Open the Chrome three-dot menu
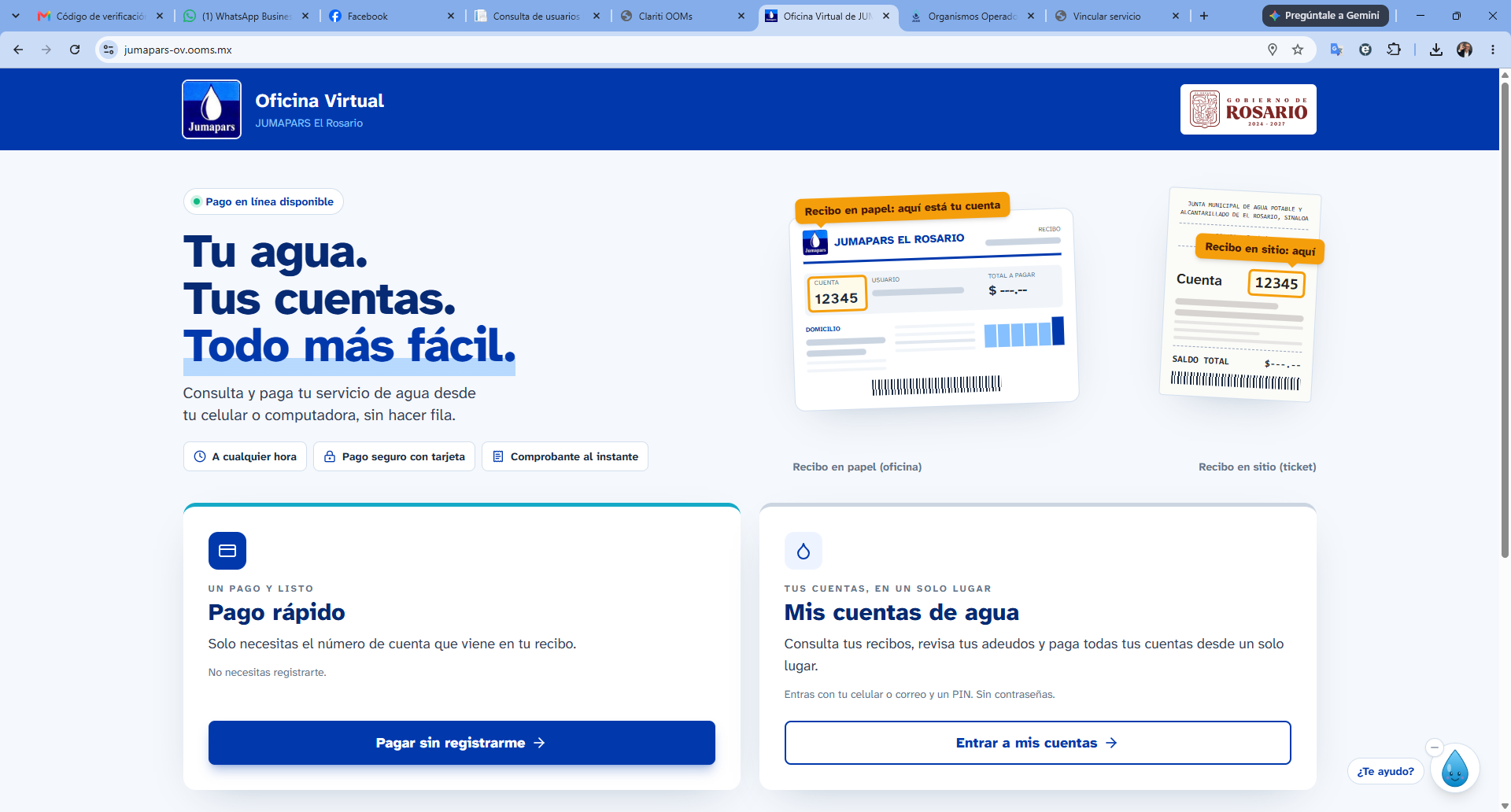Viewport: 1511px width, 812px height. pyautogui.click(x=1493, y=50)
